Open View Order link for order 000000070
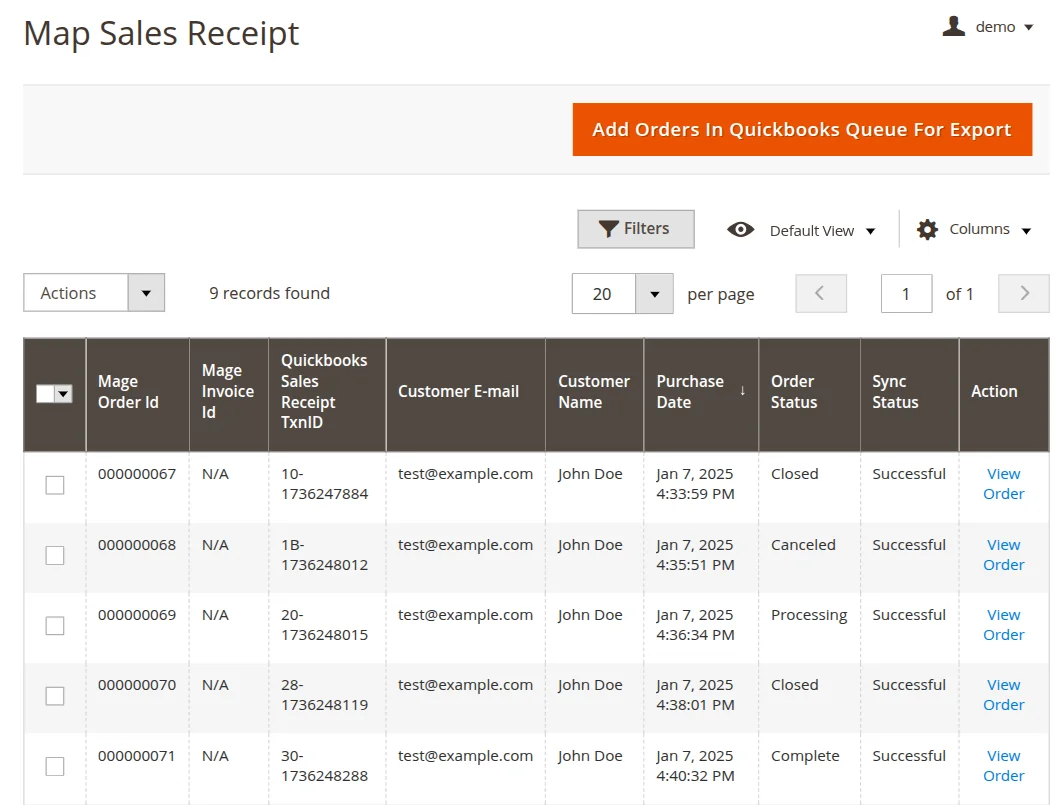1059x805 pixels. (x=1003, y=695)
